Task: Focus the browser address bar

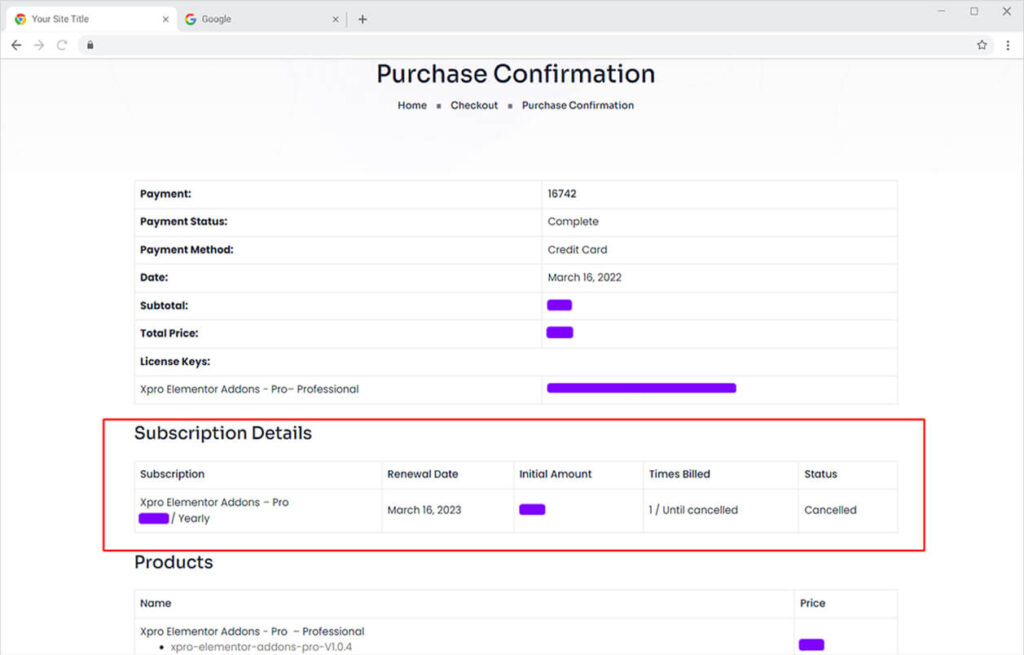Action: pos(500,45)
